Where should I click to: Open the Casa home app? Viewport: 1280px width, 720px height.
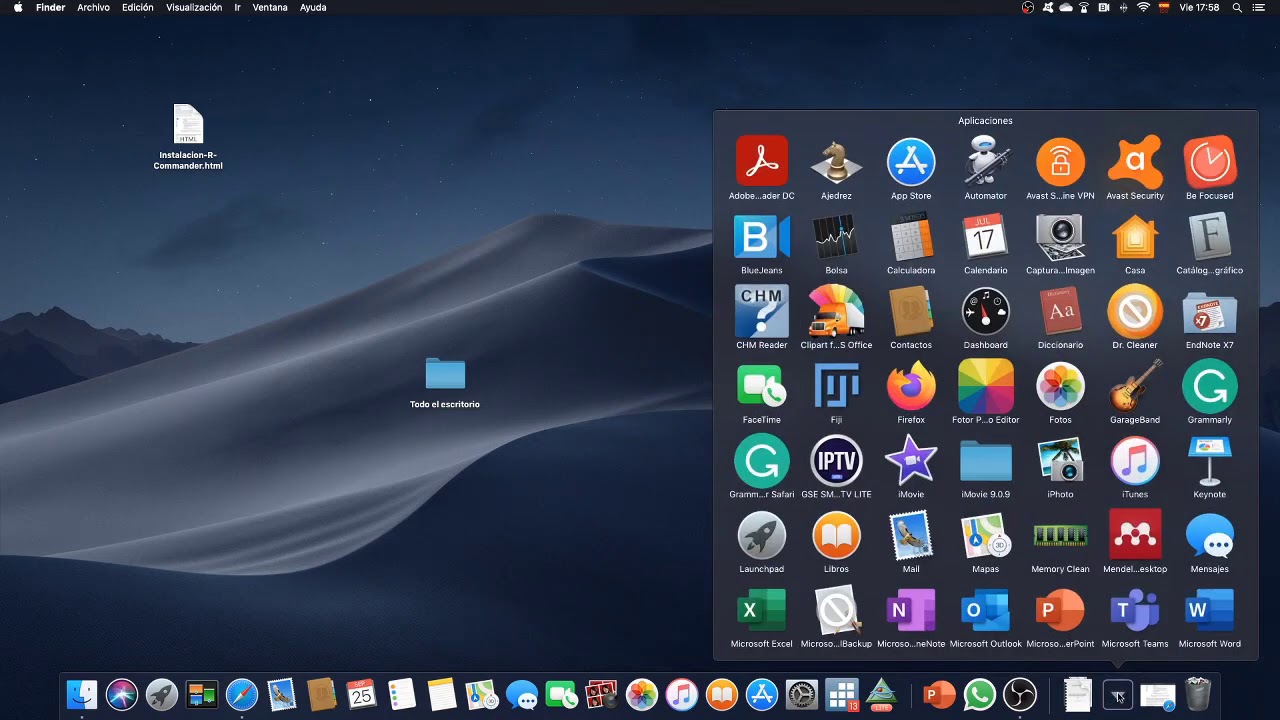[x=1135, y=236]
